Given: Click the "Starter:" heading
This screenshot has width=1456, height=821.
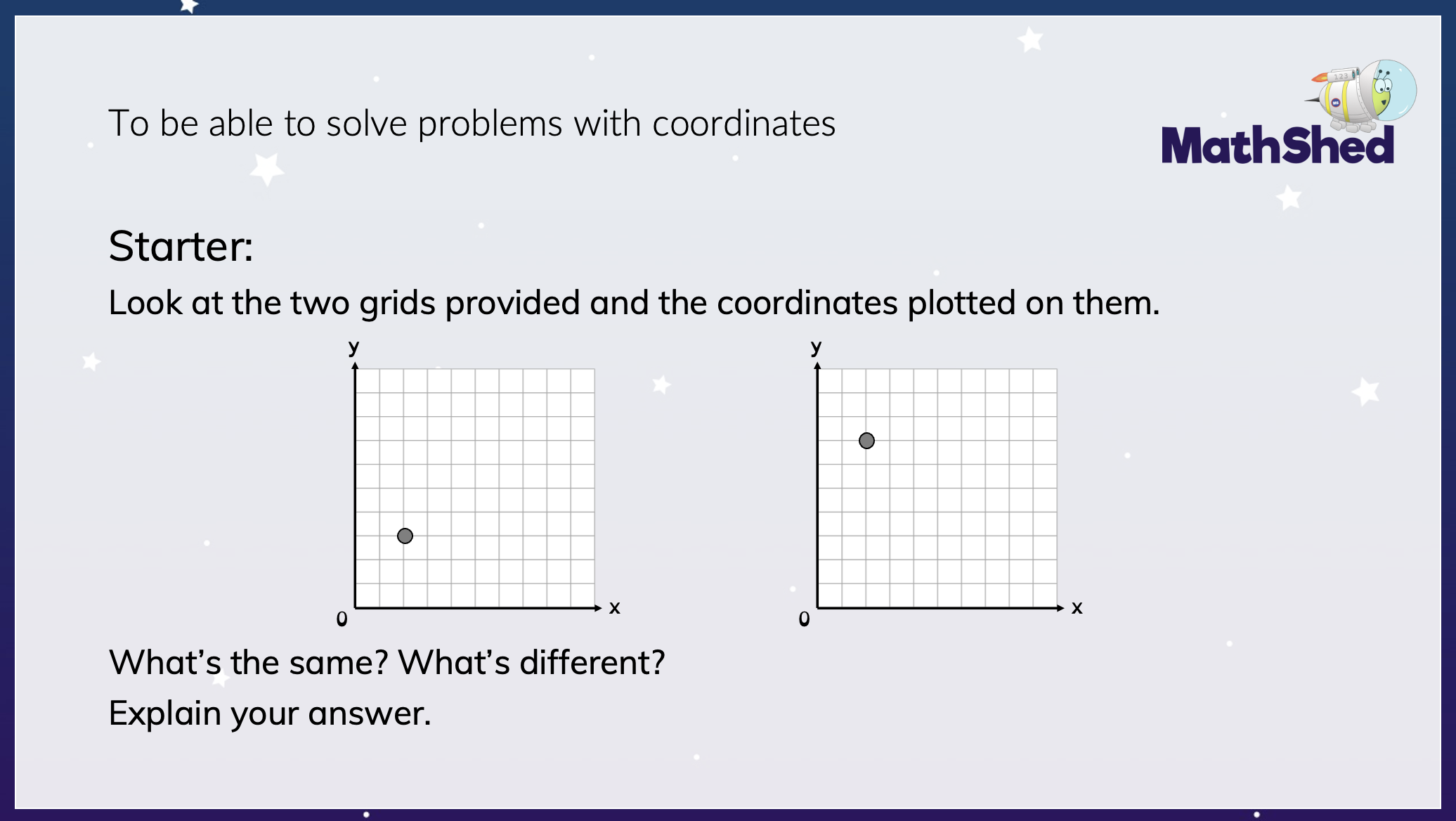Looking at the screenshot, I should pos(181,247).
